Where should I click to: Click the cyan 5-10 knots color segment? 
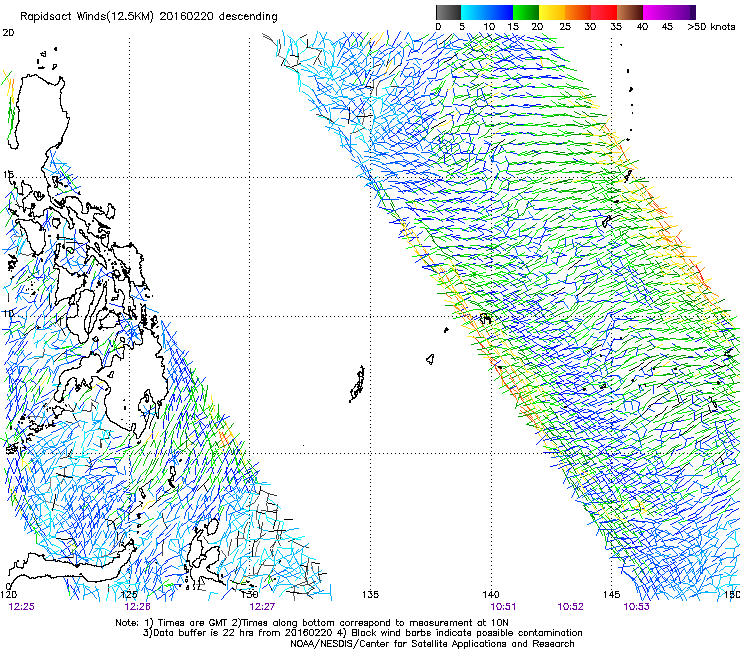(474, 12)
